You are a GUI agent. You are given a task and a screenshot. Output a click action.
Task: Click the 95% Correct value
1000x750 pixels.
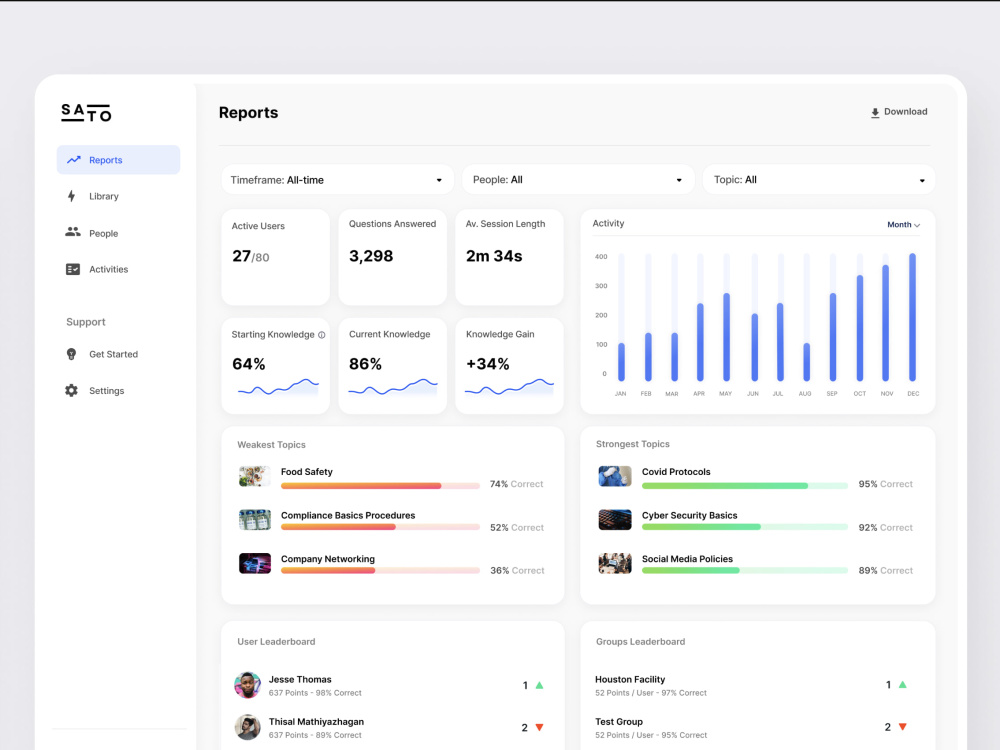coord(885,484)
